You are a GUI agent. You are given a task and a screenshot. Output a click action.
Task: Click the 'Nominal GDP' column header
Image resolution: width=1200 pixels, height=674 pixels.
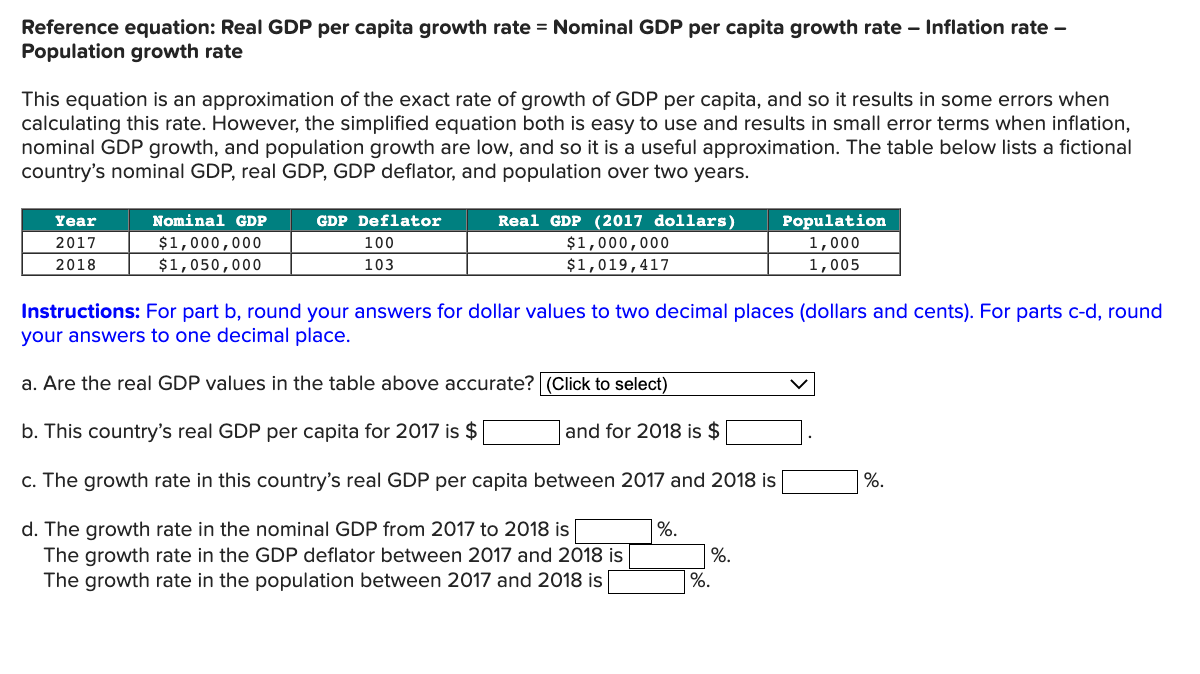coord(209,220)
